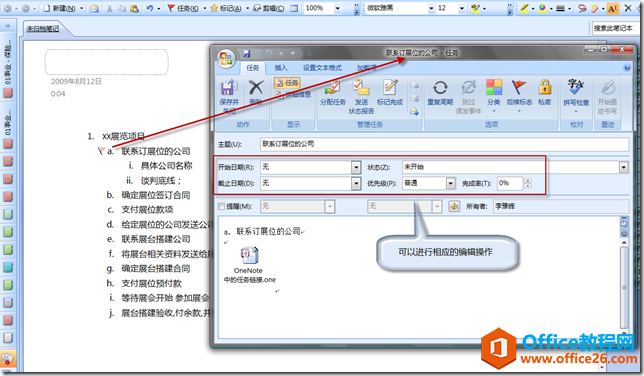
Task: Select the OneNote Lasso selection tool
Action: click(582, 8)
